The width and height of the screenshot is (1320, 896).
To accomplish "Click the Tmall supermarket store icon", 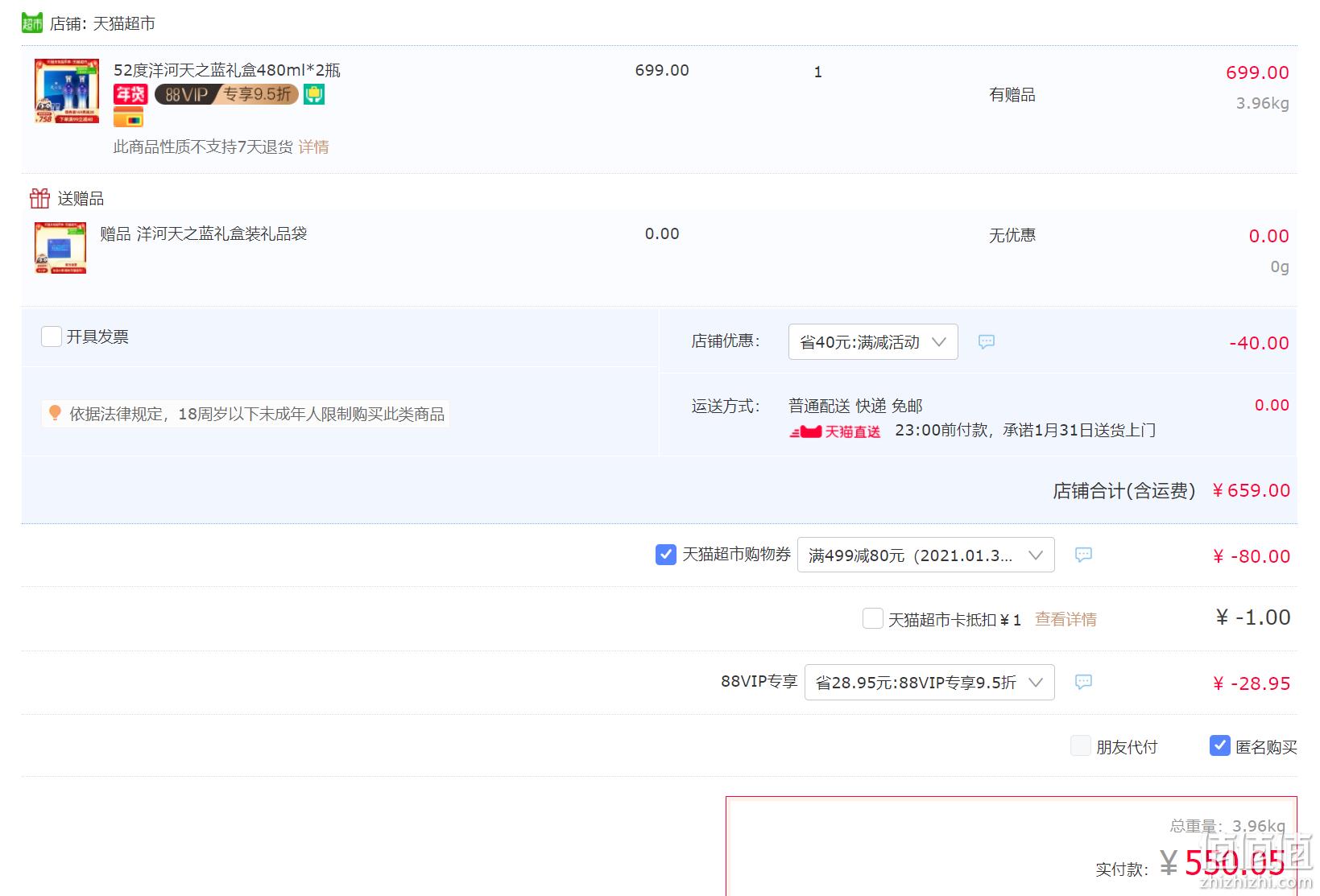I will click(x=31, y=23).
